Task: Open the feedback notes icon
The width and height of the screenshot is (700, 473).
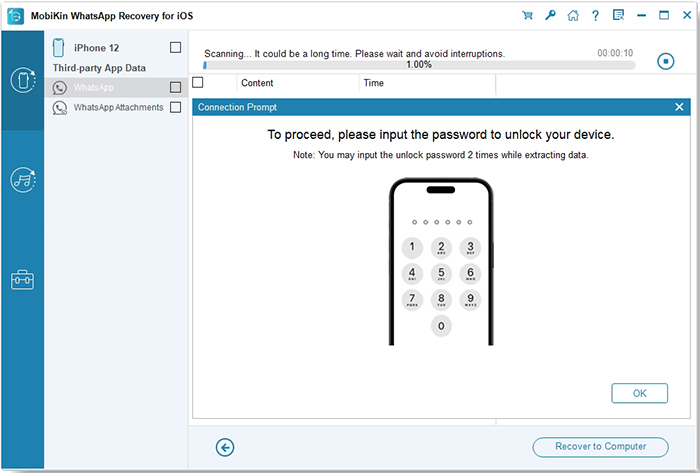Action: click(x=618, y=16)
